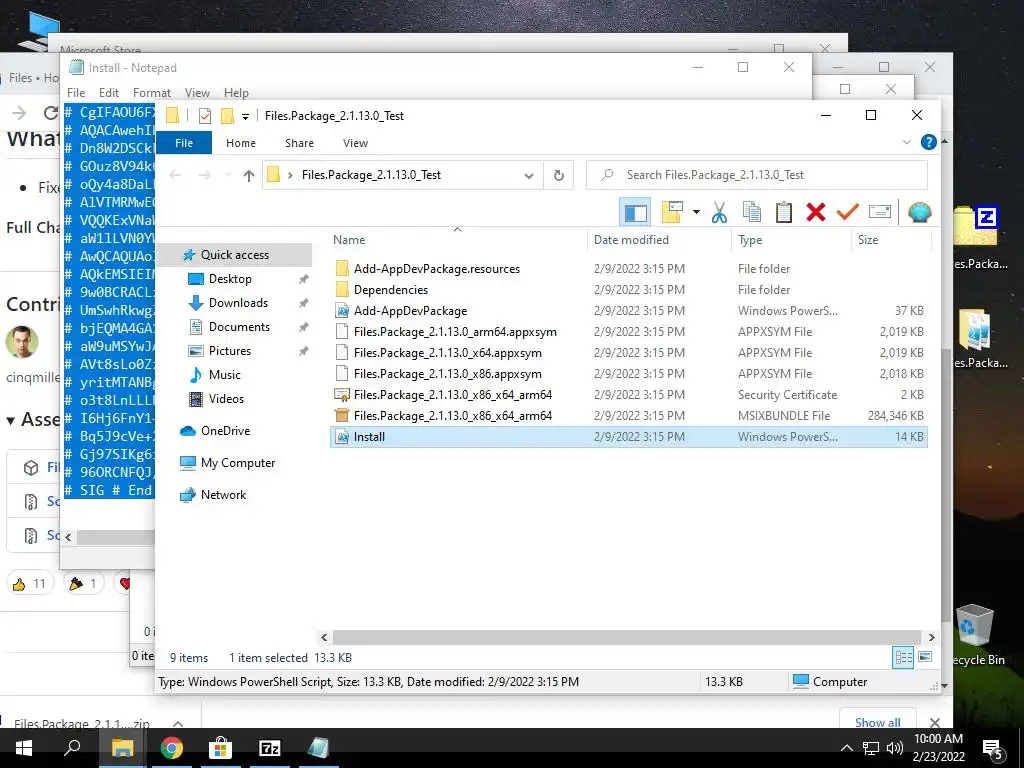Select the MSIXBUNDLE file row
This screenshot has width=1024, height=768.
pos(628,416)
